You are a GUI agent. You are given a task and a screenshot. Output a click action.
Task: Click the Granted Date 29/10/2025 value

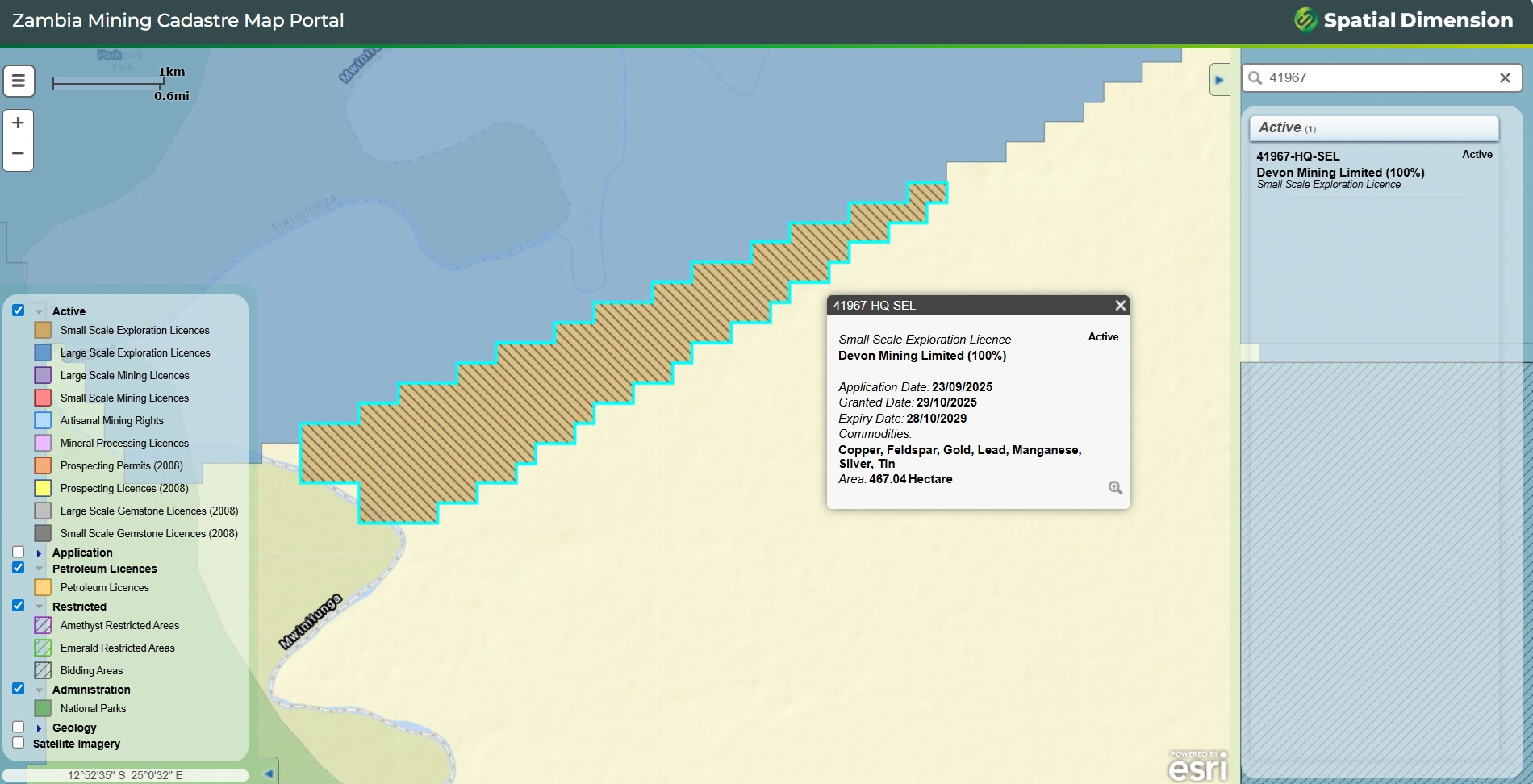946,402
